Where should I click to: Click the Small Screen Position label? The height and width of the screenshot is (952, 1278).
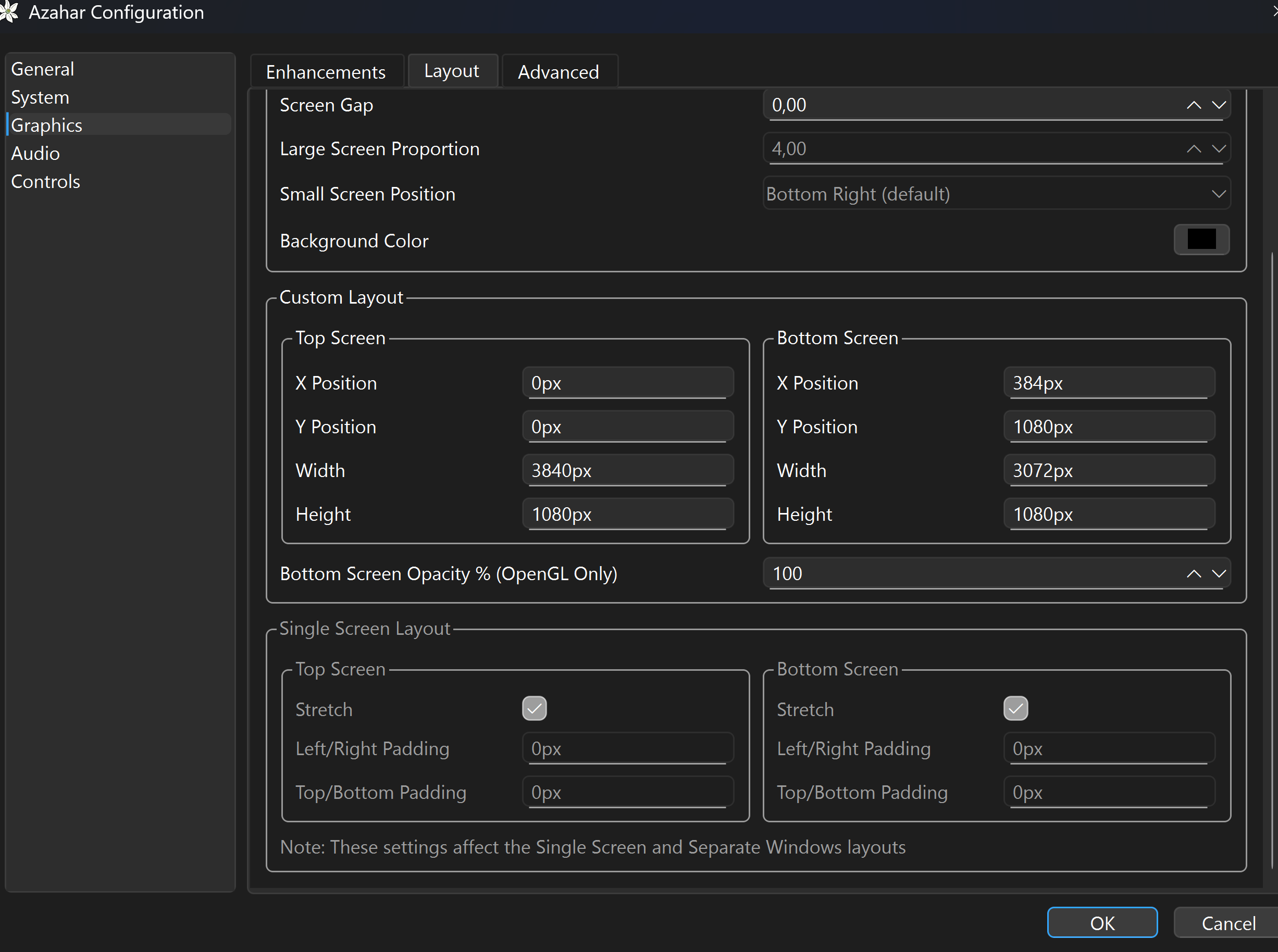click(x=368, y=194)
